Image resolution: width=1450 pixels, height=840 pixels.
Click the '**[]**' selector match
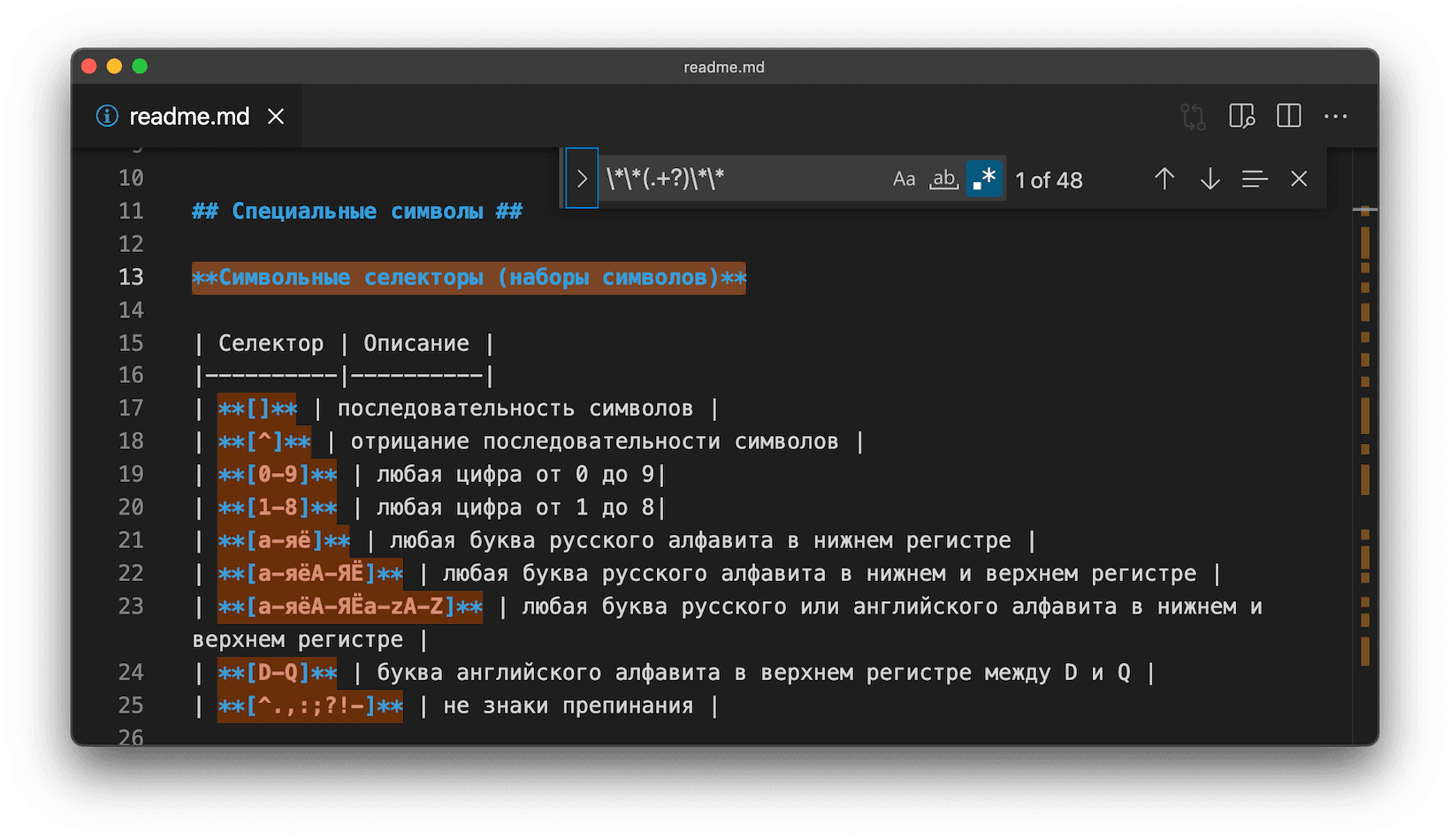(257, 409)
